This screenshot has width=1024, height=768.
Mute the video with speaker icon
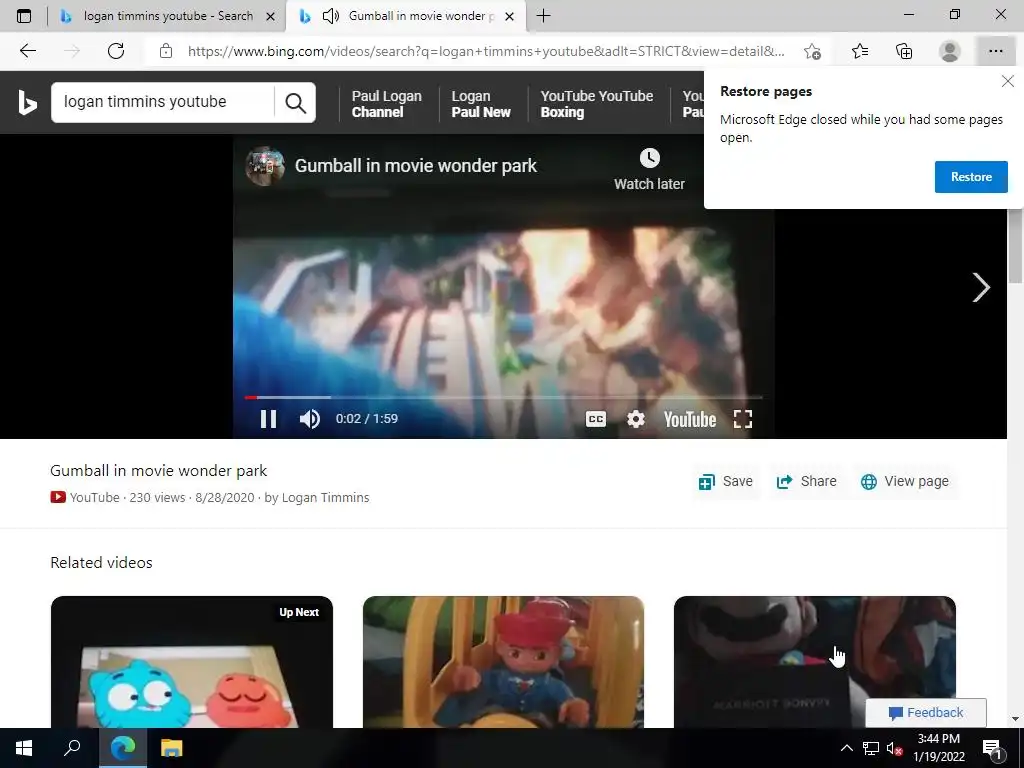coord(310,419)
